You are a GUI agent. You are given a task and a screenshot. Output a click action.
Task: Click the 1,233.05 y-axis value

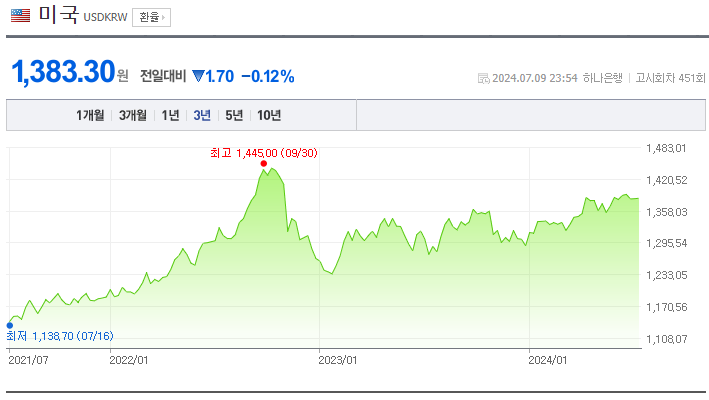point(666,275)
